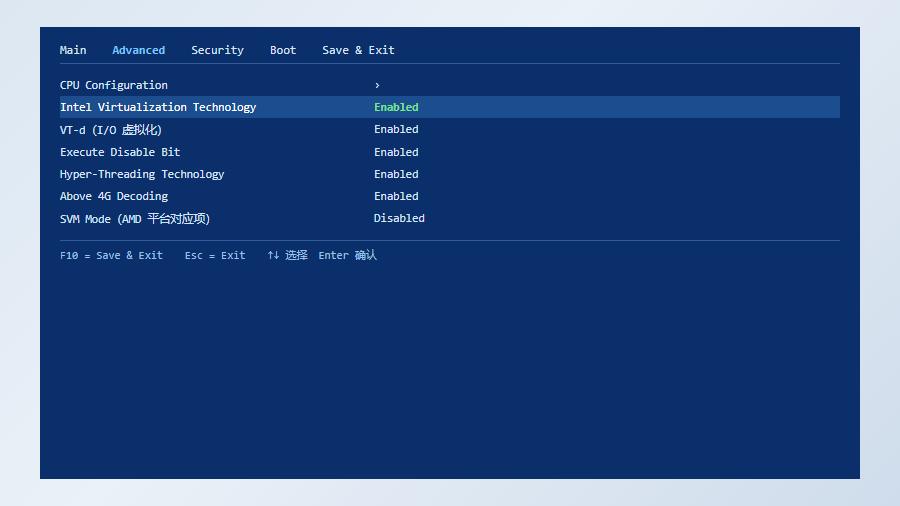This screenshot has width=900, height=506.
Task: Open the Security tab
Action: tap(217, 50)
